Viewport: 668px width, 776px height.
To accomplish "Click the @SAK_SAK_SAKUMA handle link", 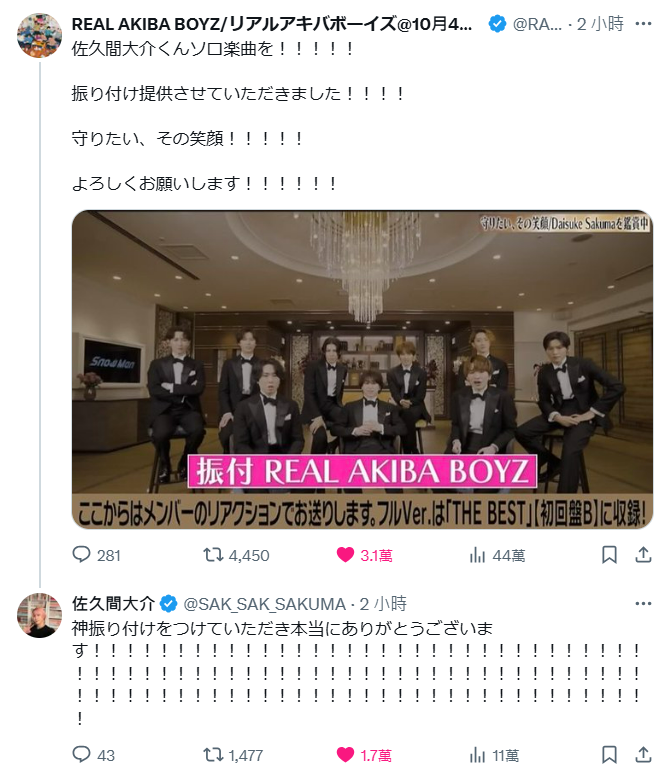I will (x=264, y=604).
